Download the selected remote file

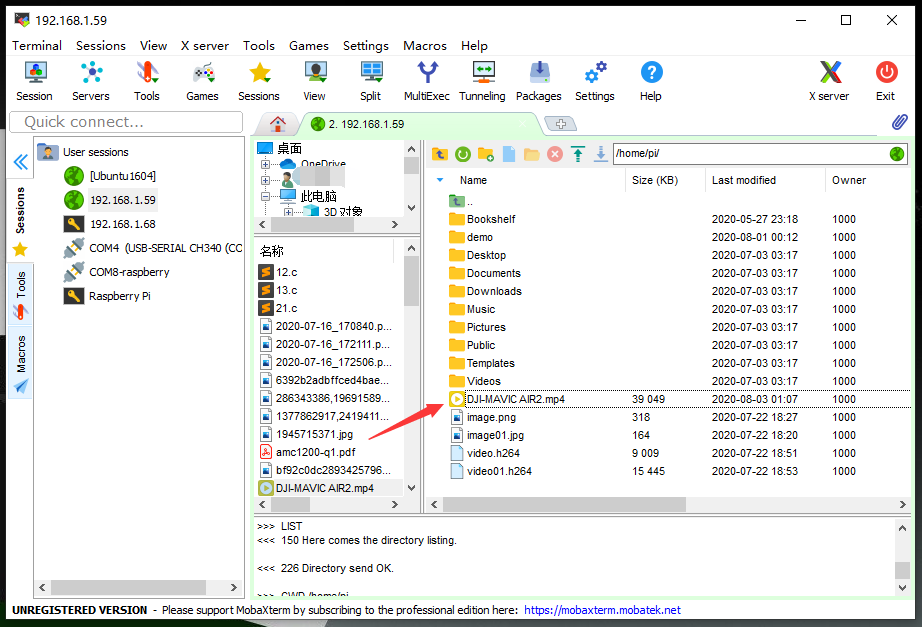(602, 154)
